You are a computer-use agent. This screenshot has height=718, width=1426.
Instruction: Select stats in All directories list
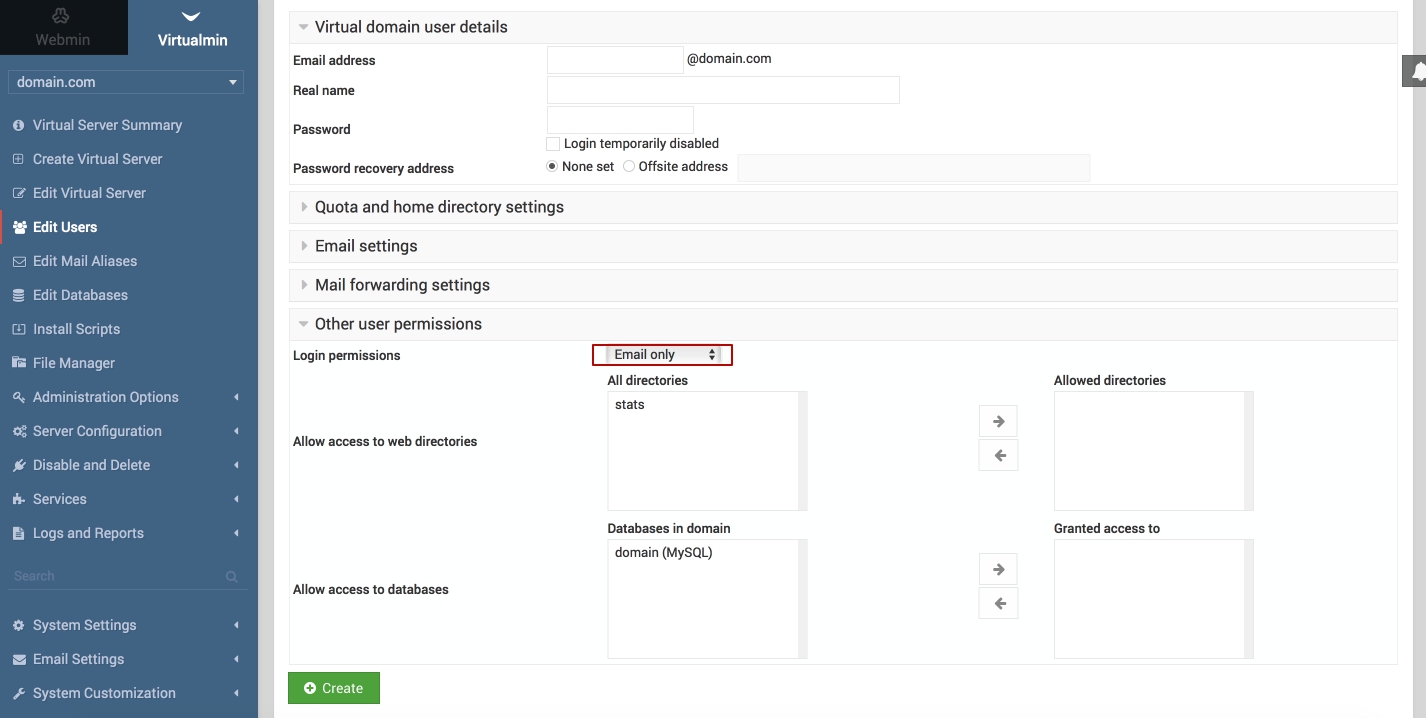tap(630, 405)
